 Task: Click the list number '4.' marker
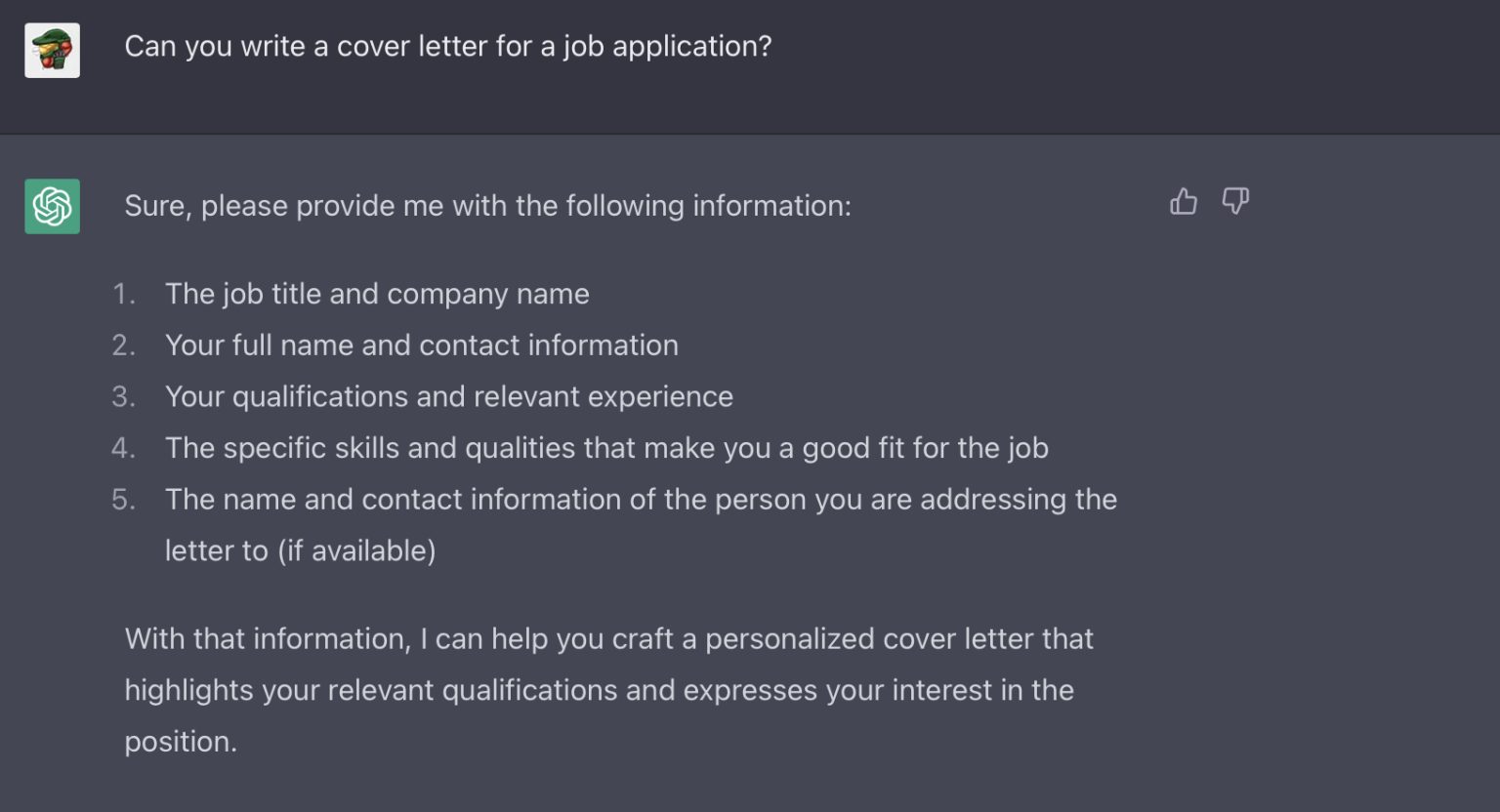point(123,448)
